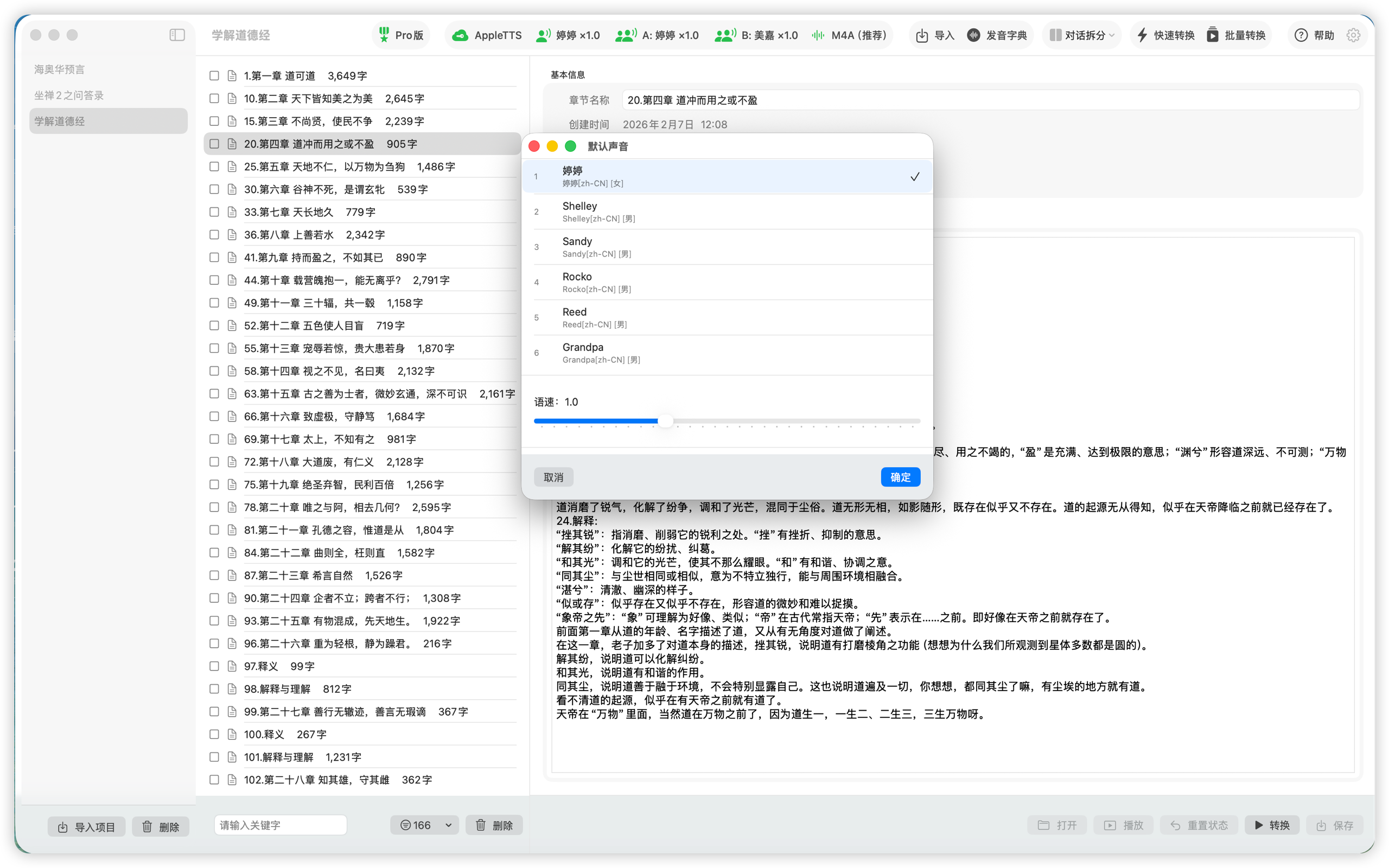This screenshot has width=1389, height=868.
Task: Open 批量转换 batch convert
Action: (x=1236, y=35)
